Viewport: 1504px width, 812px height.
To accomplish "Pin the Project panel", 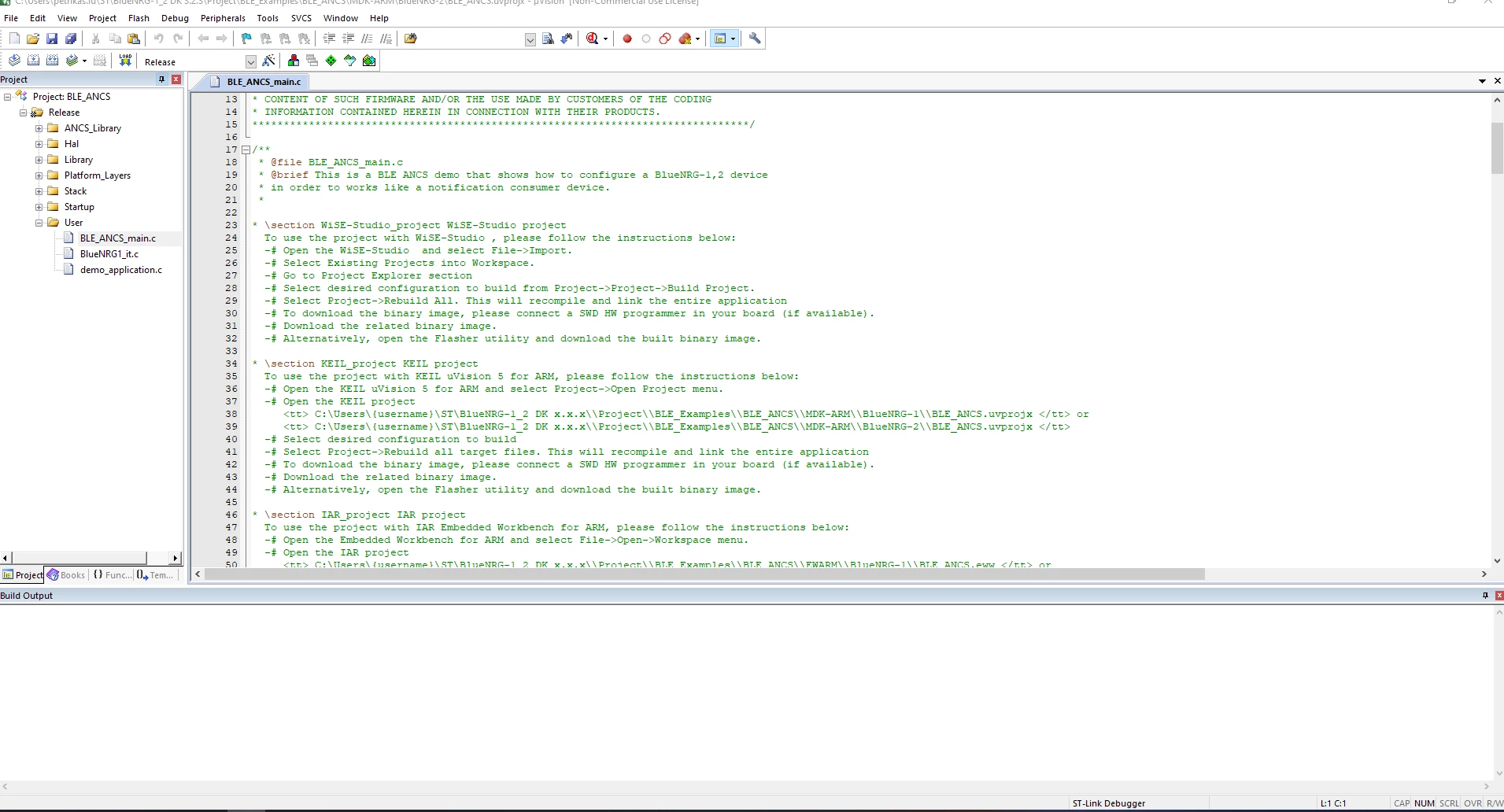I will point(162,79).
